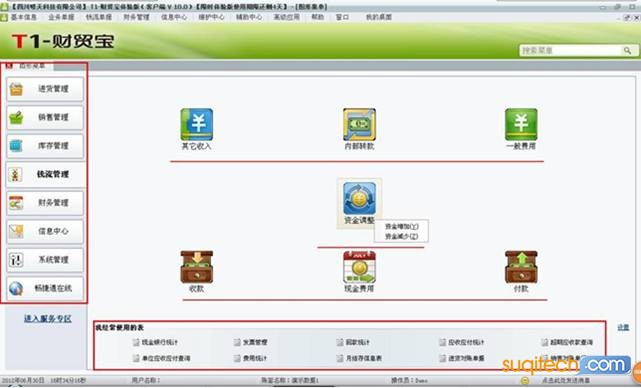This screenshot has height=388, width=641.
Task: Select 系统管理 in the left sidebar
Action: coord(45,260)
